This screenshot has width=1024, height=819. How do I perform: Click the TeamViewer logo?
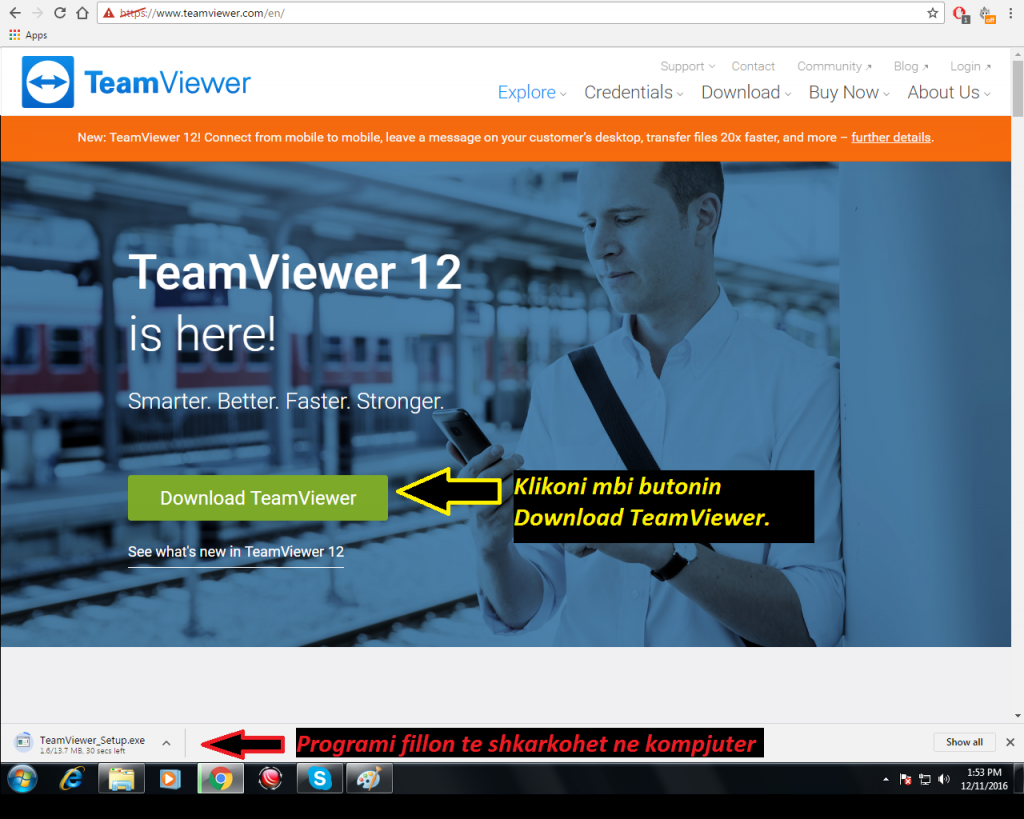tap(136, 82)
